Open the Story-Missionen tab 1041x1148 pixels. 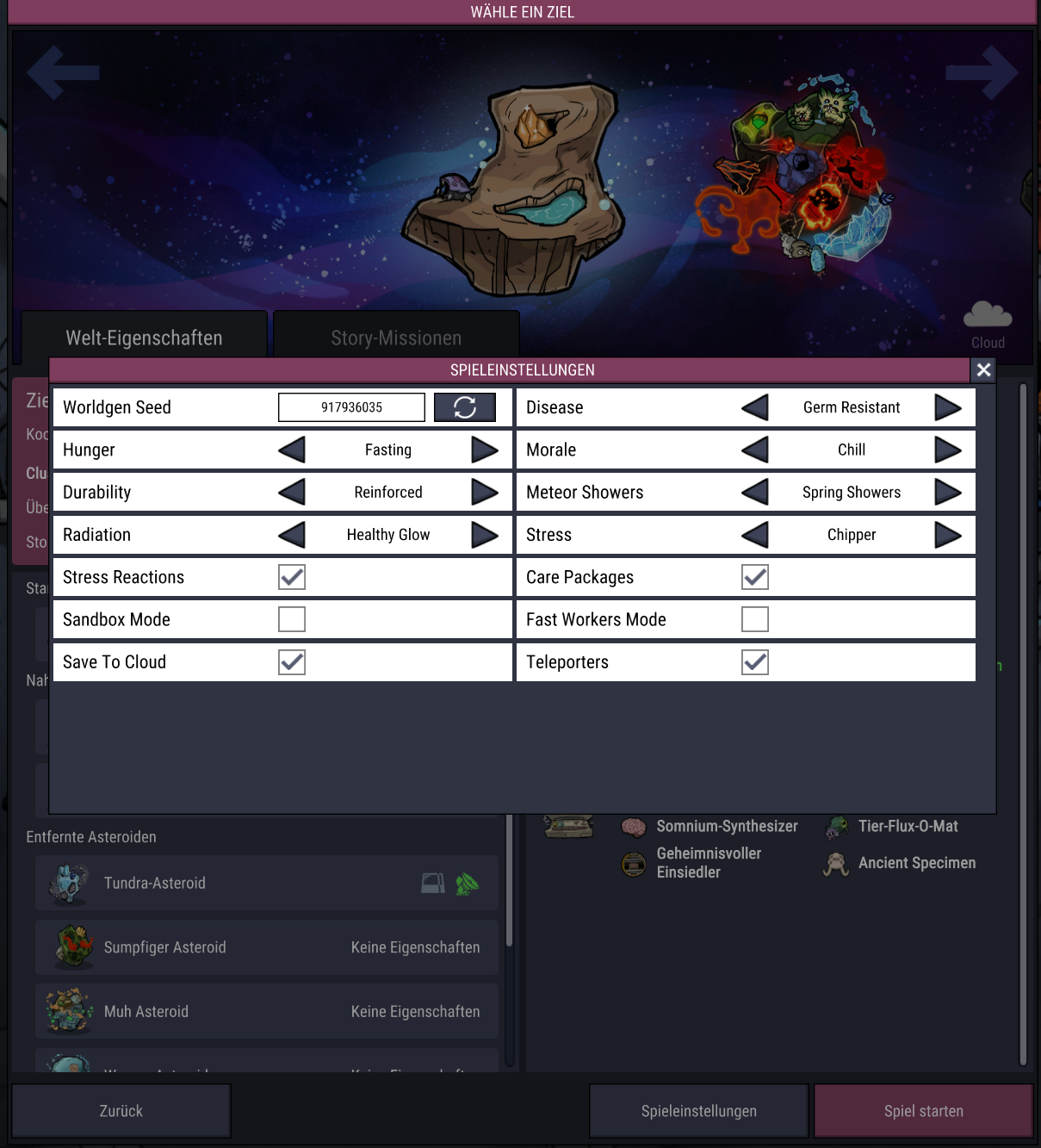tap(396, 337)
